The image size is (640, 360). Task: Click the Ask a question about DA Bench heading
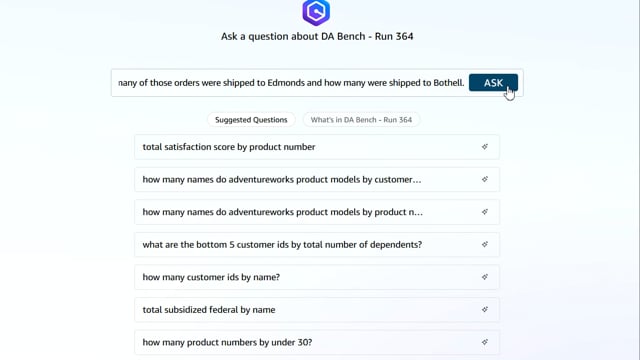(317, 36)
